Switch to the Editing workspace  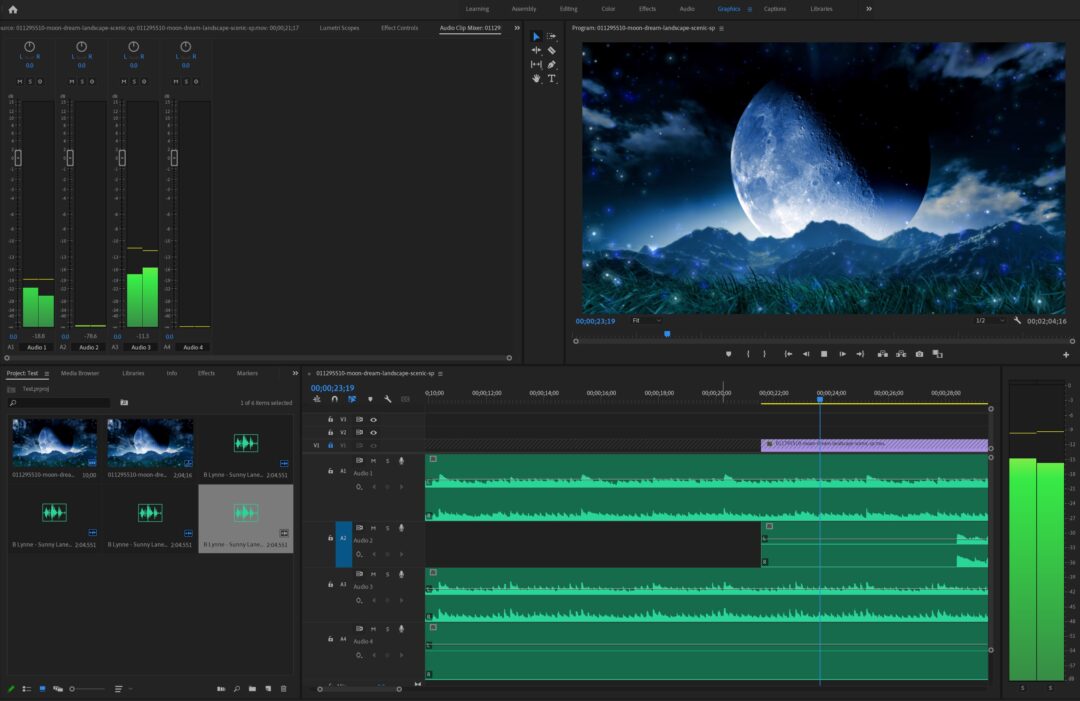(x=568, y=9)
